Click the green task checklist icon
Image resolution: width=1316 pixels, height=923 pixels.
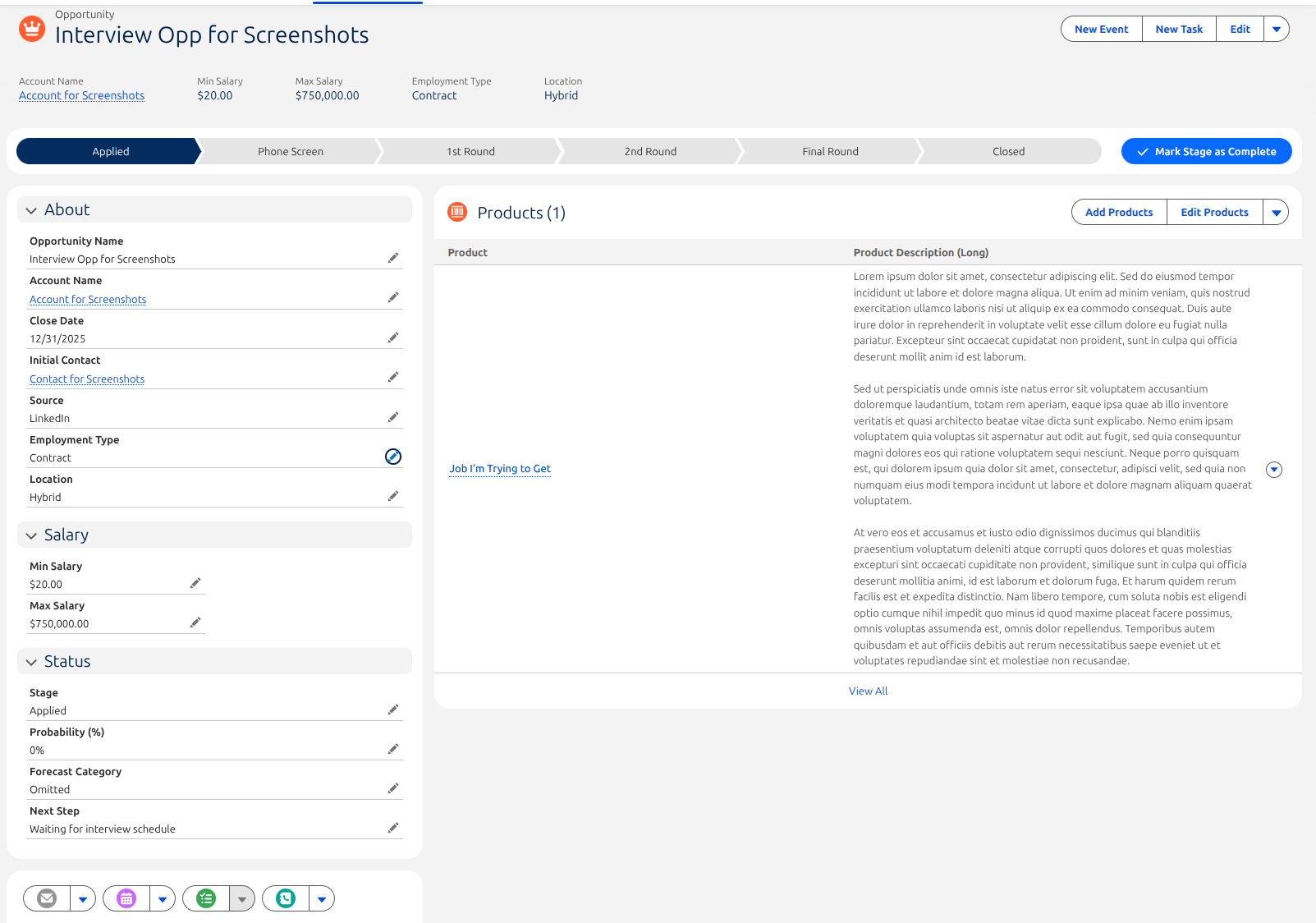coord(206,898)
